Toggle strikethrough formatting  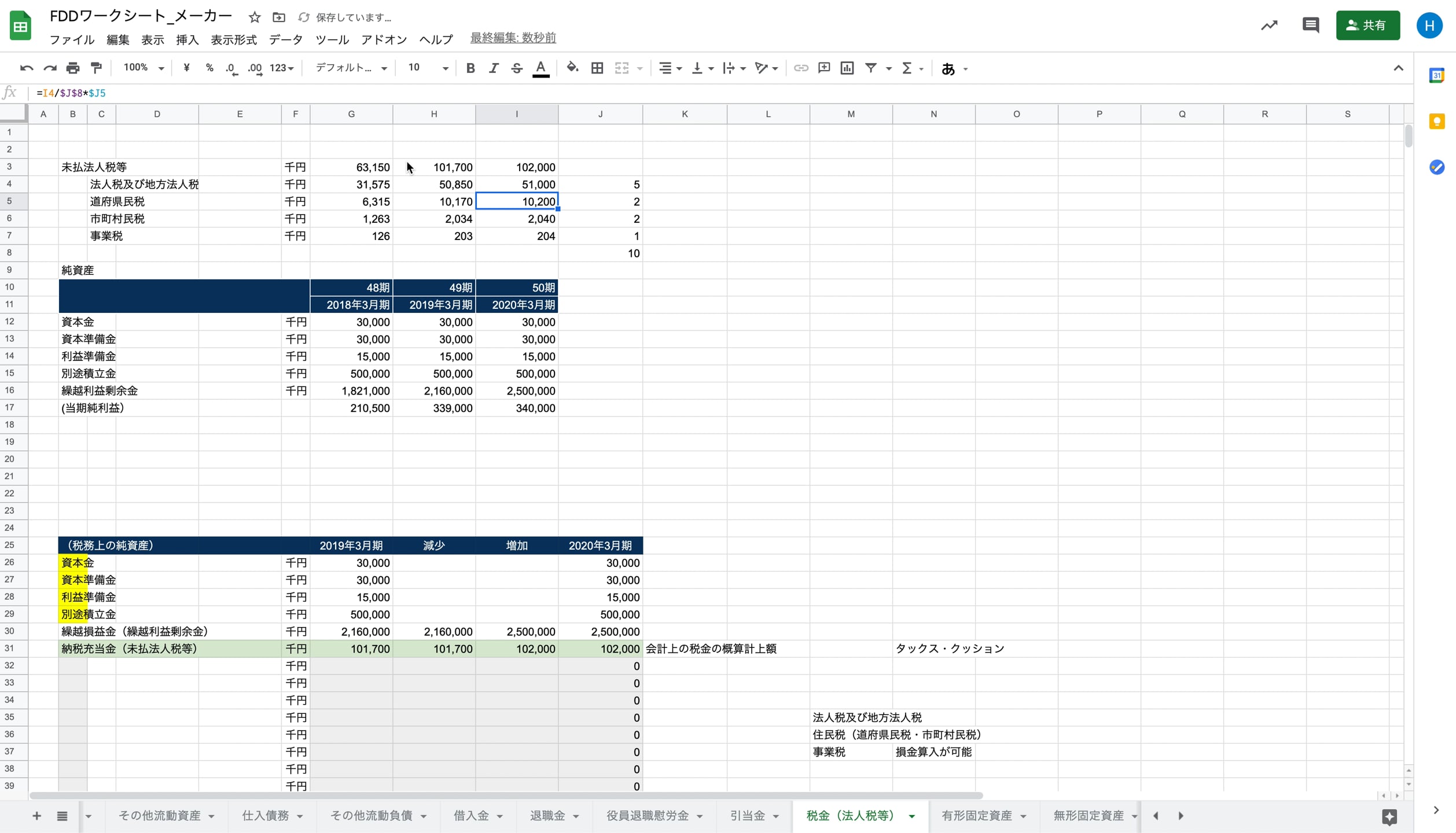[516, 68]
